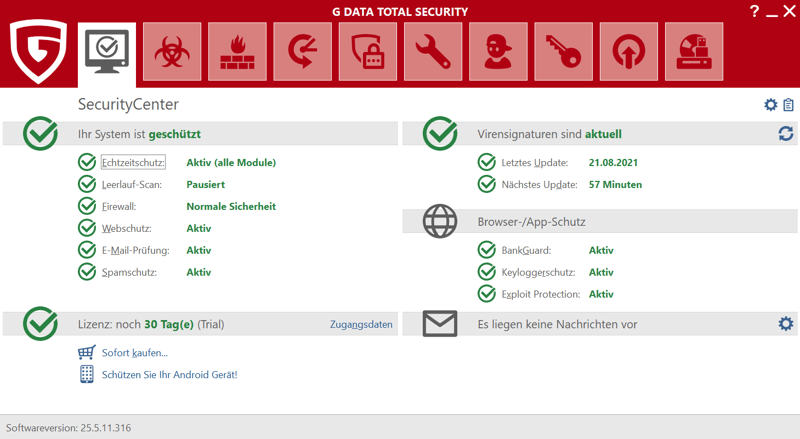Open the Tuner tab with wrench icon
The width and height of the screenshot is (800, 439).
pyautogui.click(x=432, y=51)
